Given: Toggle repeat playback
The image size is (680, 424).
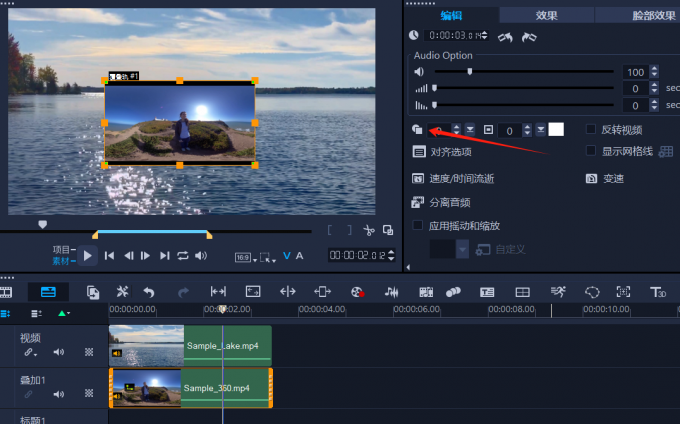Looking at the screenshot, I should [x=183, y=256].
